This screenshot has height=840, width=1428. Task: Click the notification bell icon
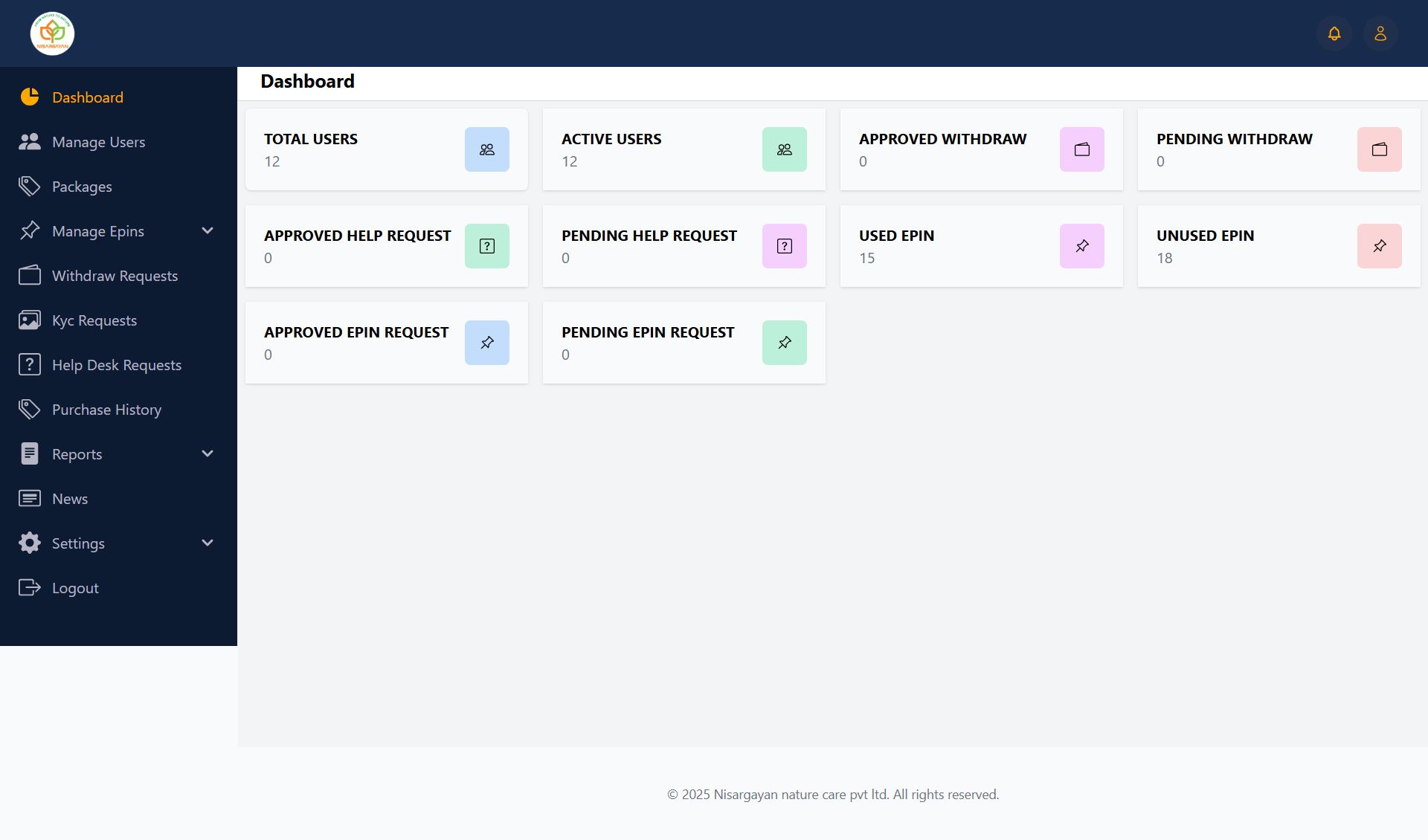point(1334,33)
